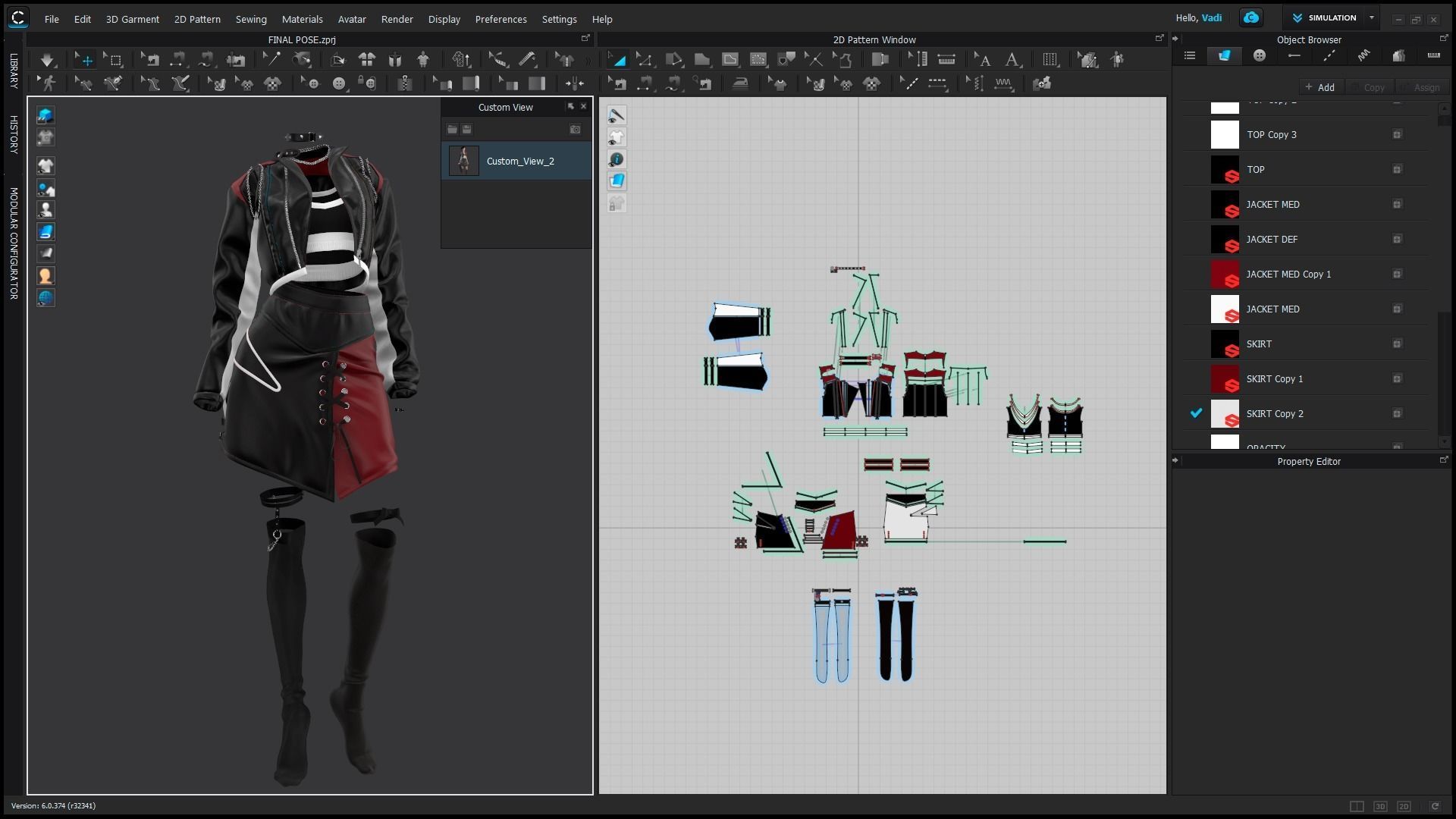Select the Button tool in 3D toolbar
The height and width of the screenshot is (819, 1456).
pyautogui.click(x=339, y=83)
